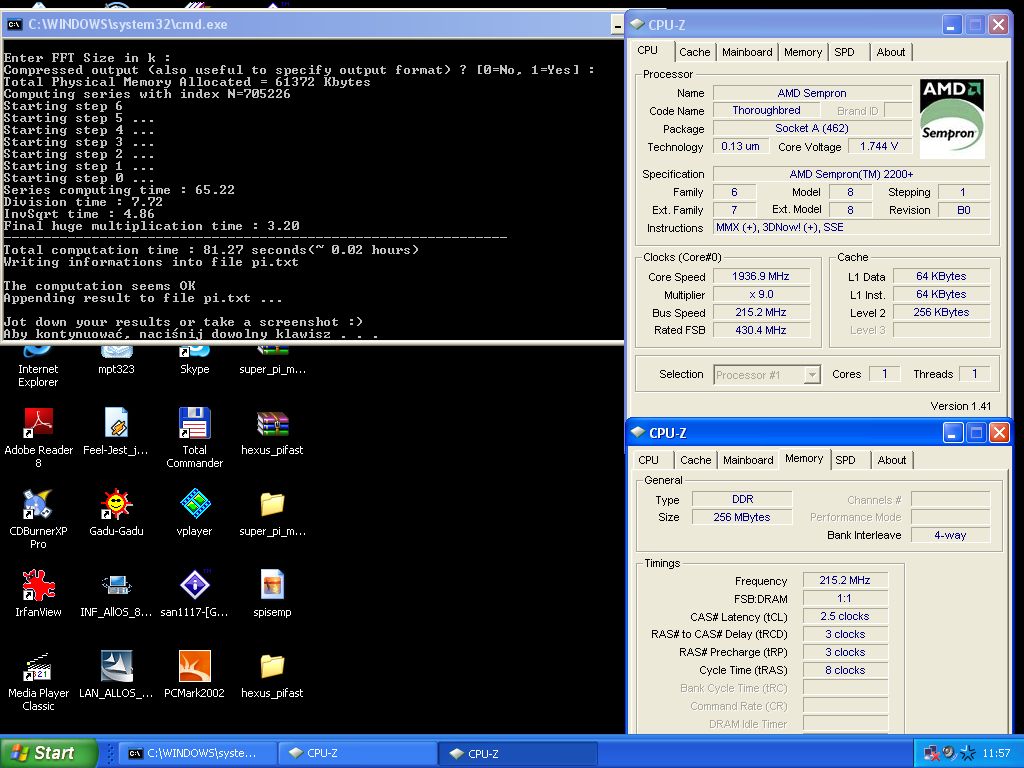The image size is (1024, 768).
Task: Click the Code Name Thoroughbred value
Action: point(766,110)
